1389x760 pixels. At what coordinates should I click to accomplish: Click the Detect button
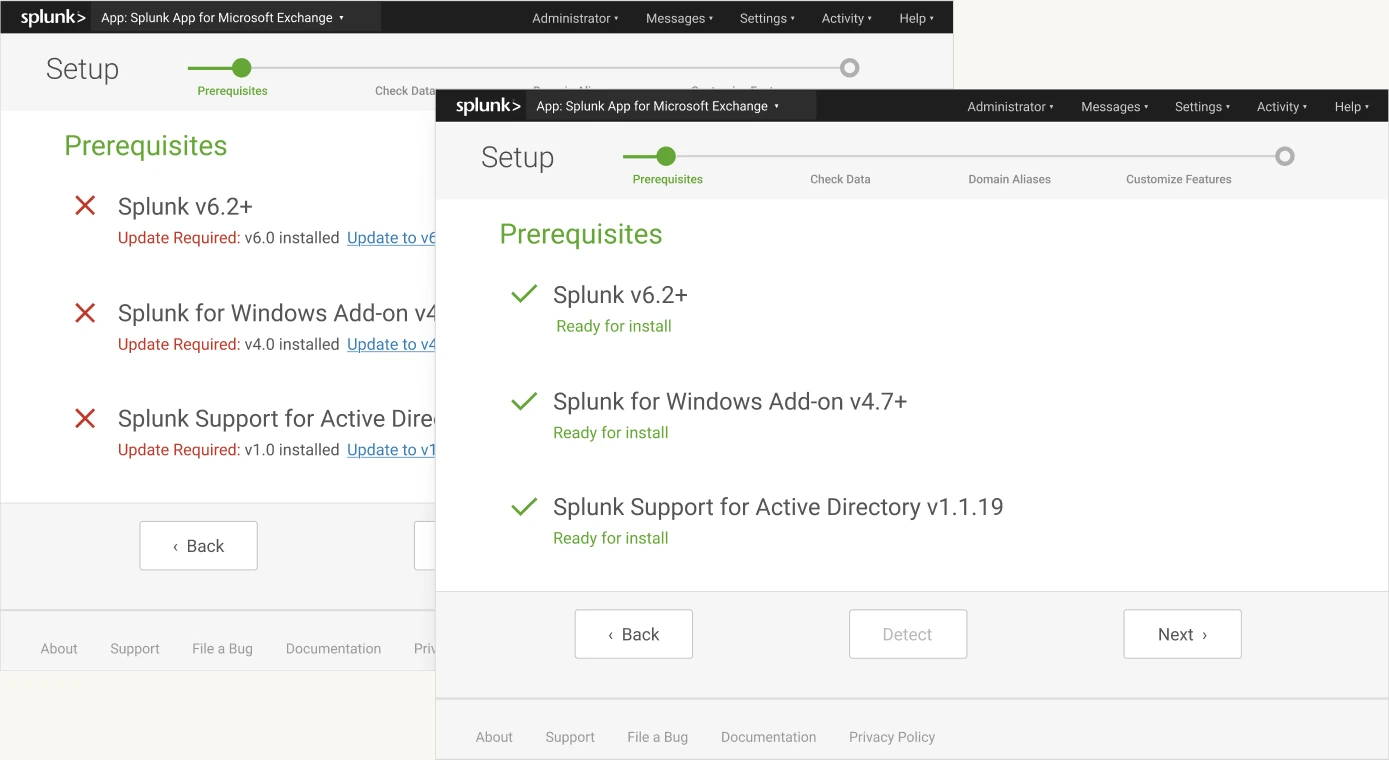(x=907, y=634)
